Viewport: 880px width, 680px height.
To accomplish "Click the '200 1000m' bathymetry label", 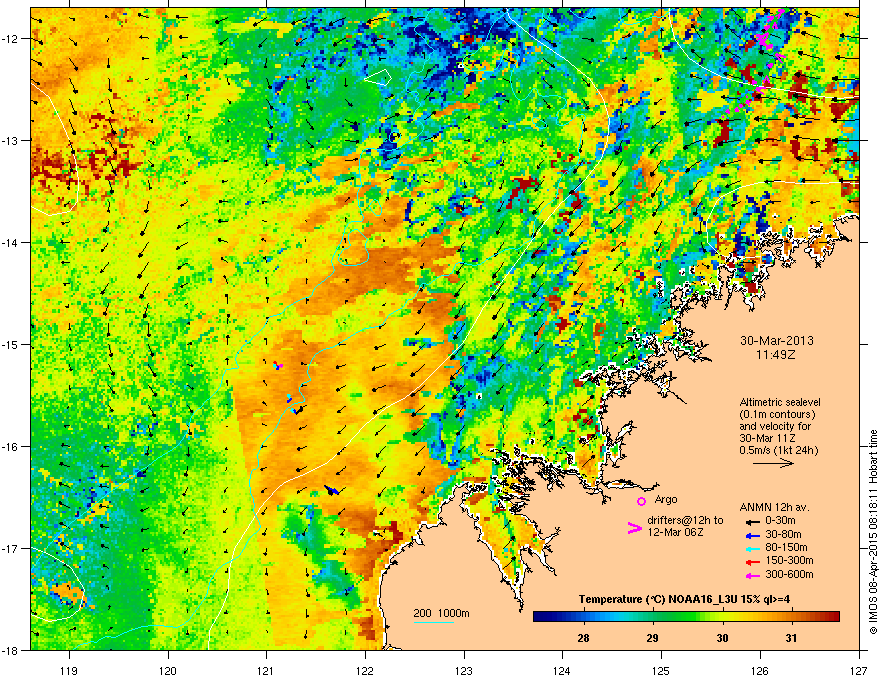I will (x=441, y=613).
